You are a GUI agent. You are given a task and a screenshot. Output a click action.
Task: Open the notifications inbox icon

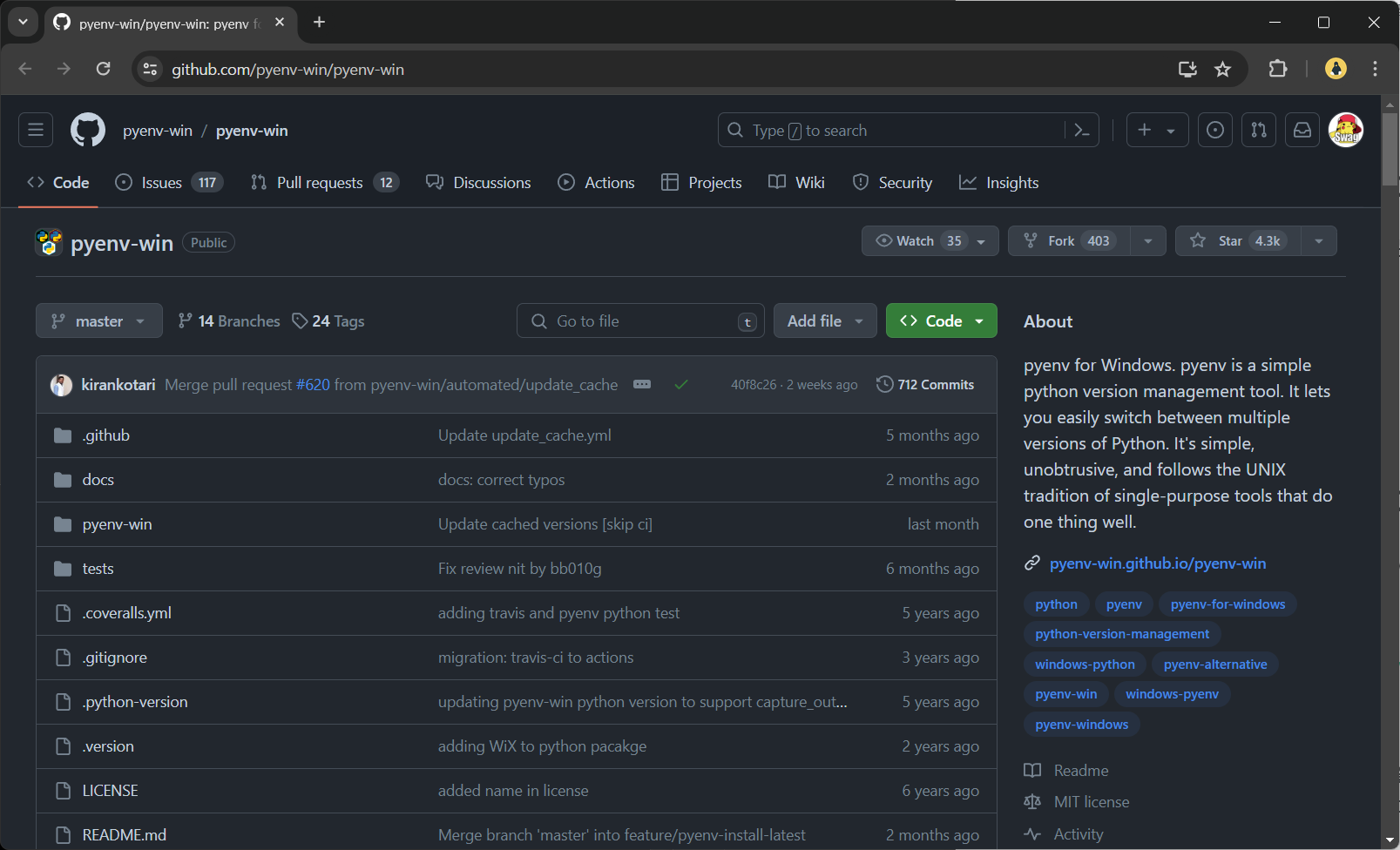[x=1302, y=130]
